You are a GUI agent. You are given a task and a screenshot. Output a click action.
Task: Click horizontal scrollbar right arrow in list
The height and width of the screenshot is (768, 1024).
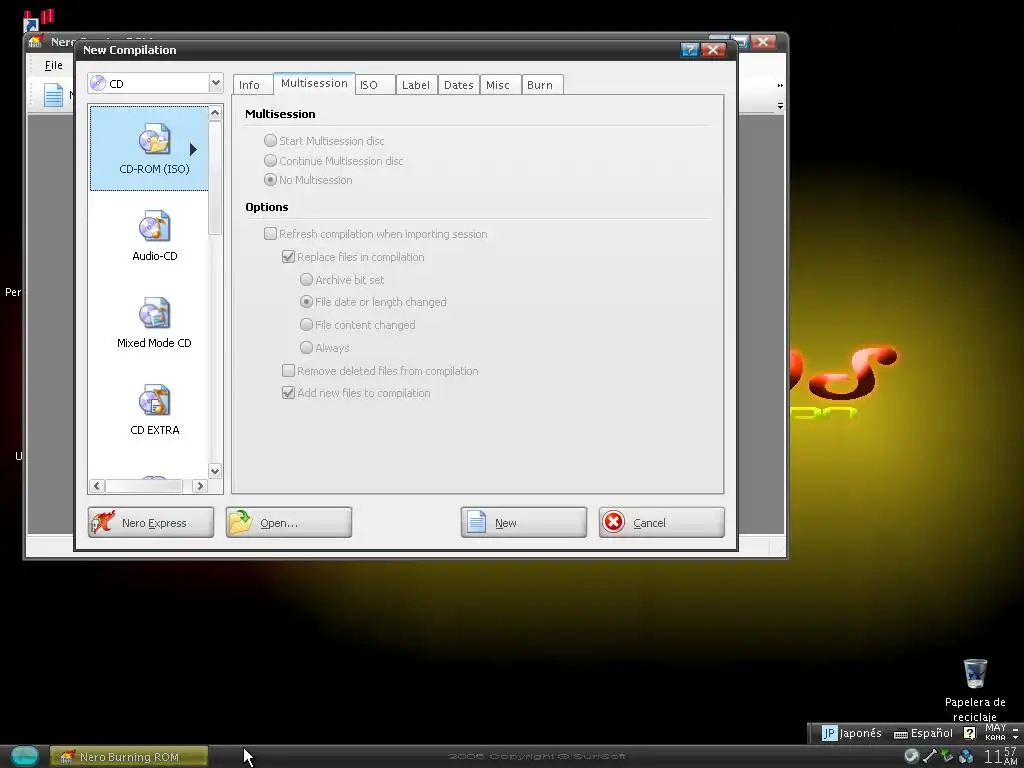[200, 486]
